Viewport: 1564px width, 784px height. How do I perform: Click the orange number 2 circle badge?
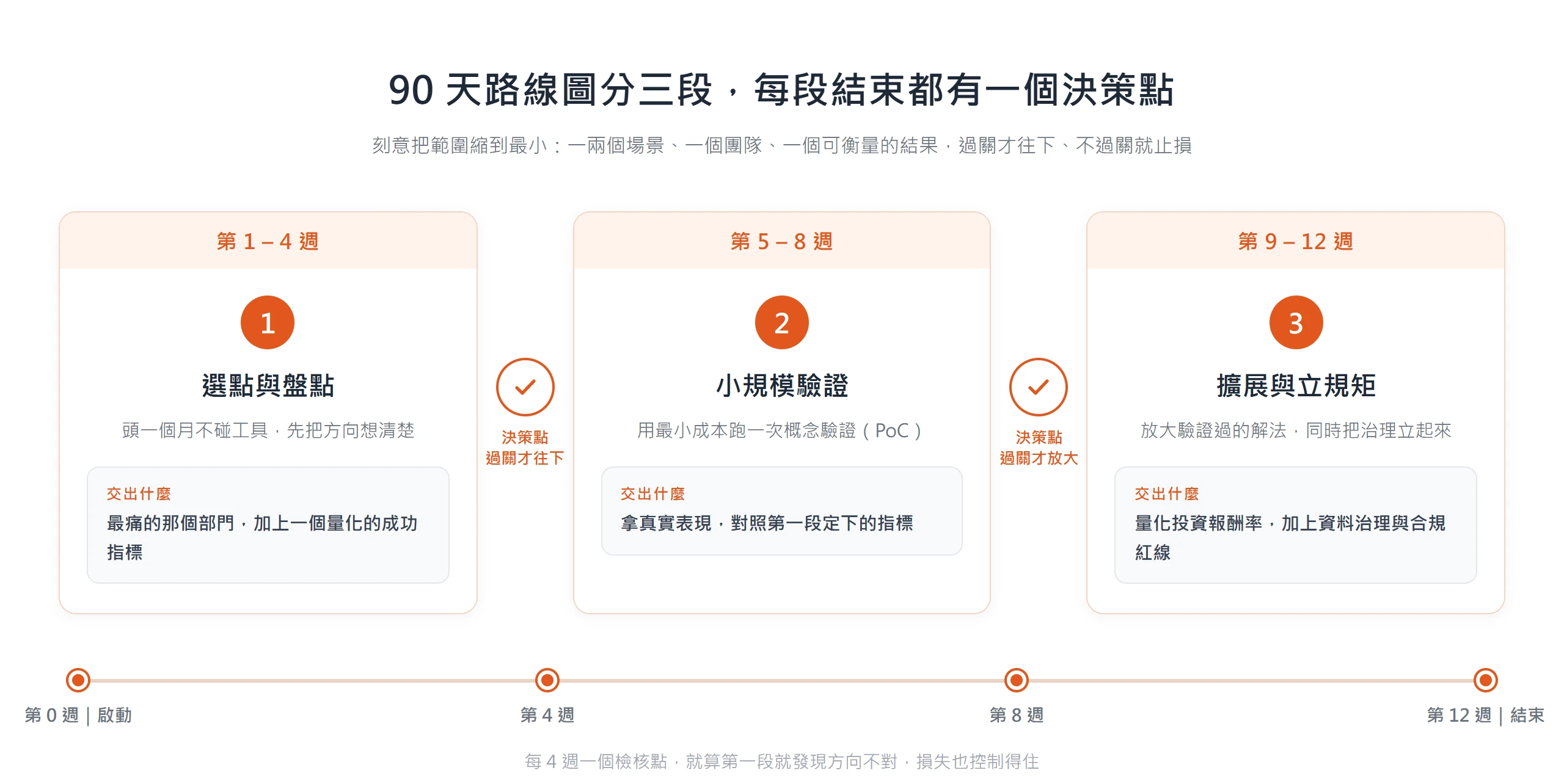[x=781, y=322]
